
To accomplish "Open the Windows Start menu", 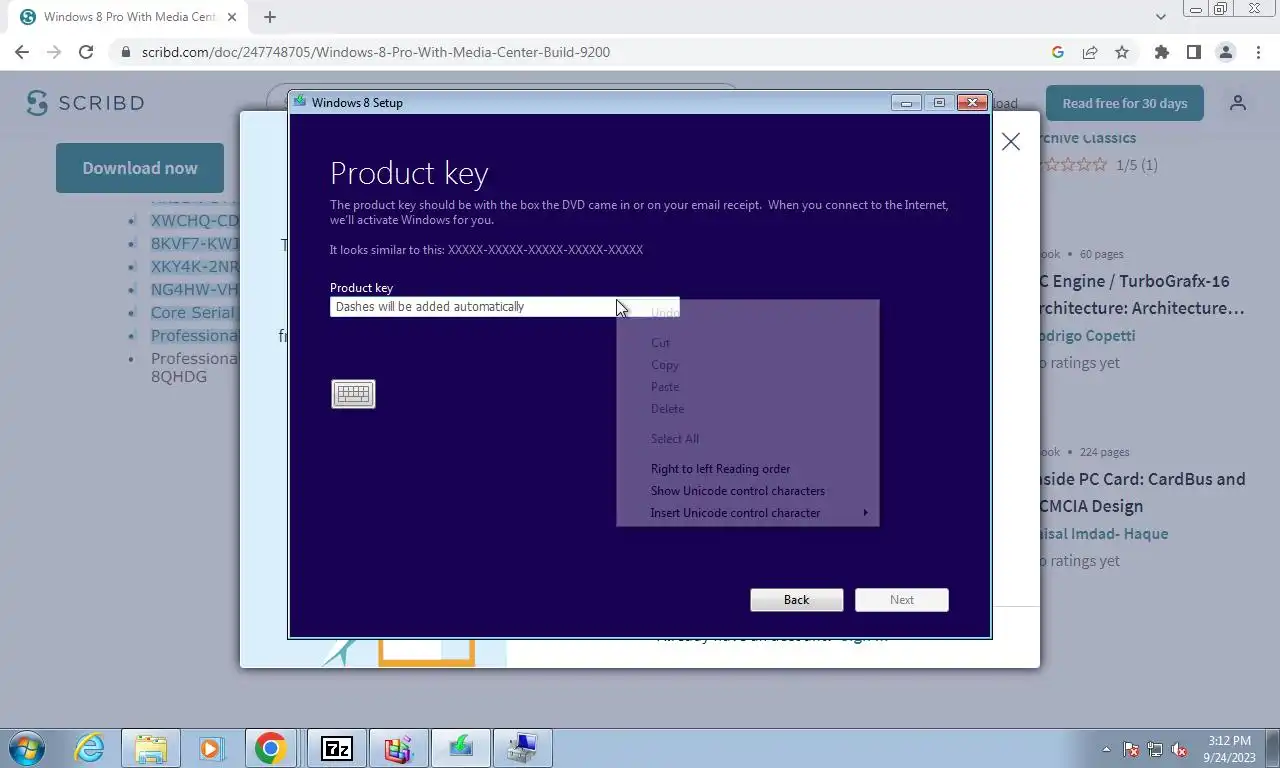I will click(27, 748).
